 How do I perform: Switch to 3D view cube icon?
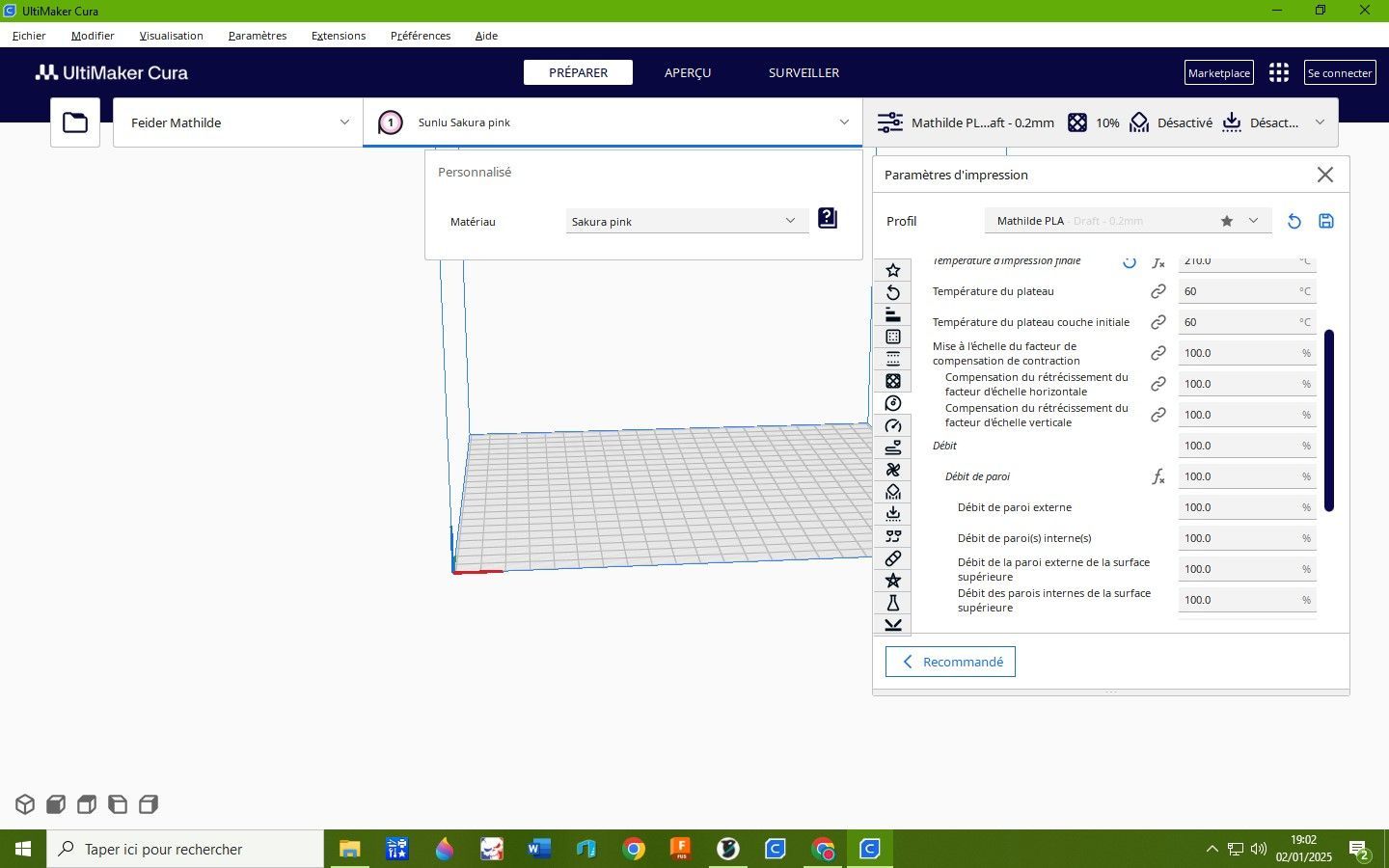pyautogui.click(x=25, y=804)
